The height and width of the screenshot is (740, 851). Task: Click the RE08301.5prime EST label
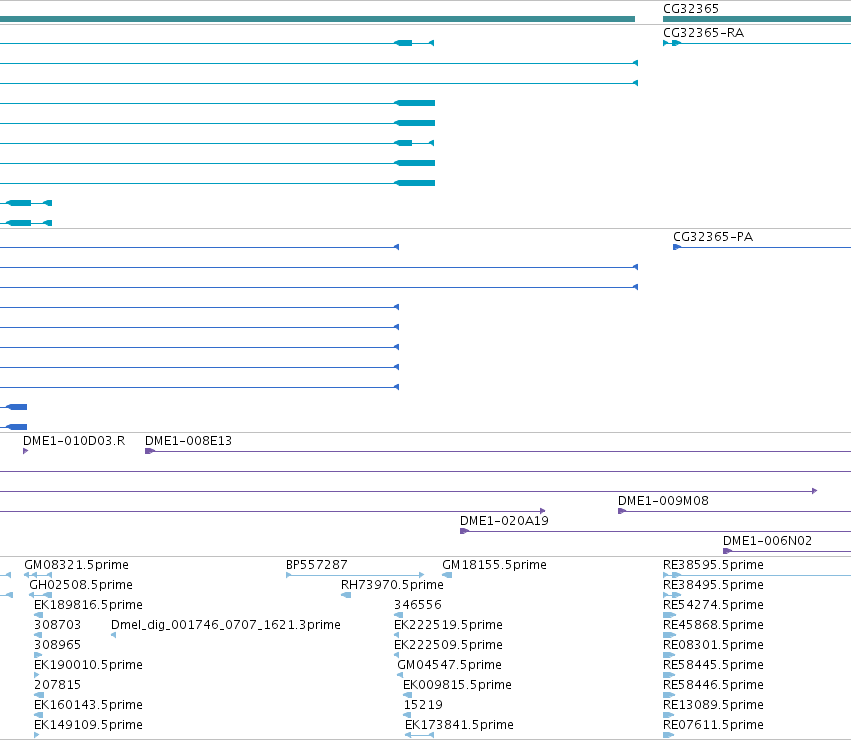(713, 645)
